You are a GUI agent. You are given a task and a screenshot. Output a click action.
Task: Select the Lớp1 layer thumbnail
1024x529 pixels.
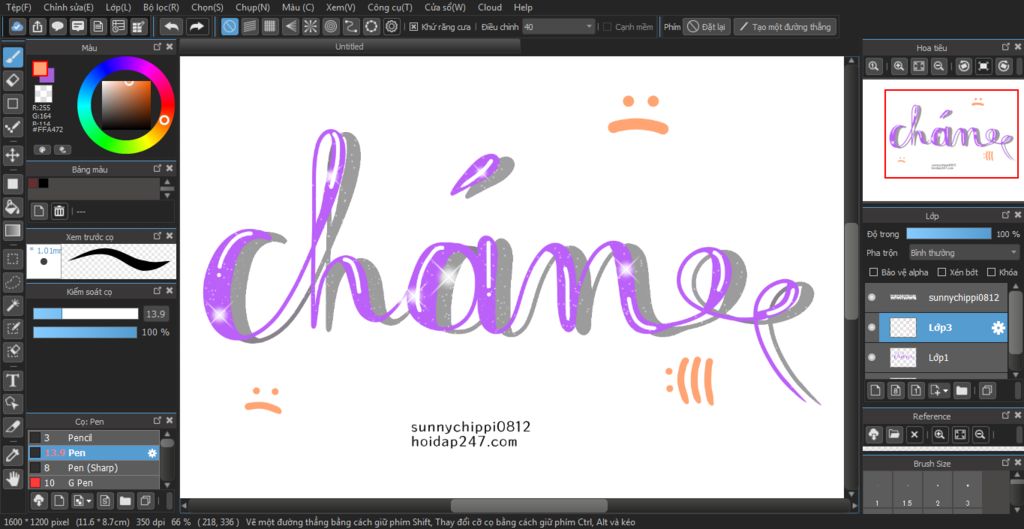pyautogui.click(x=903, y=357)
